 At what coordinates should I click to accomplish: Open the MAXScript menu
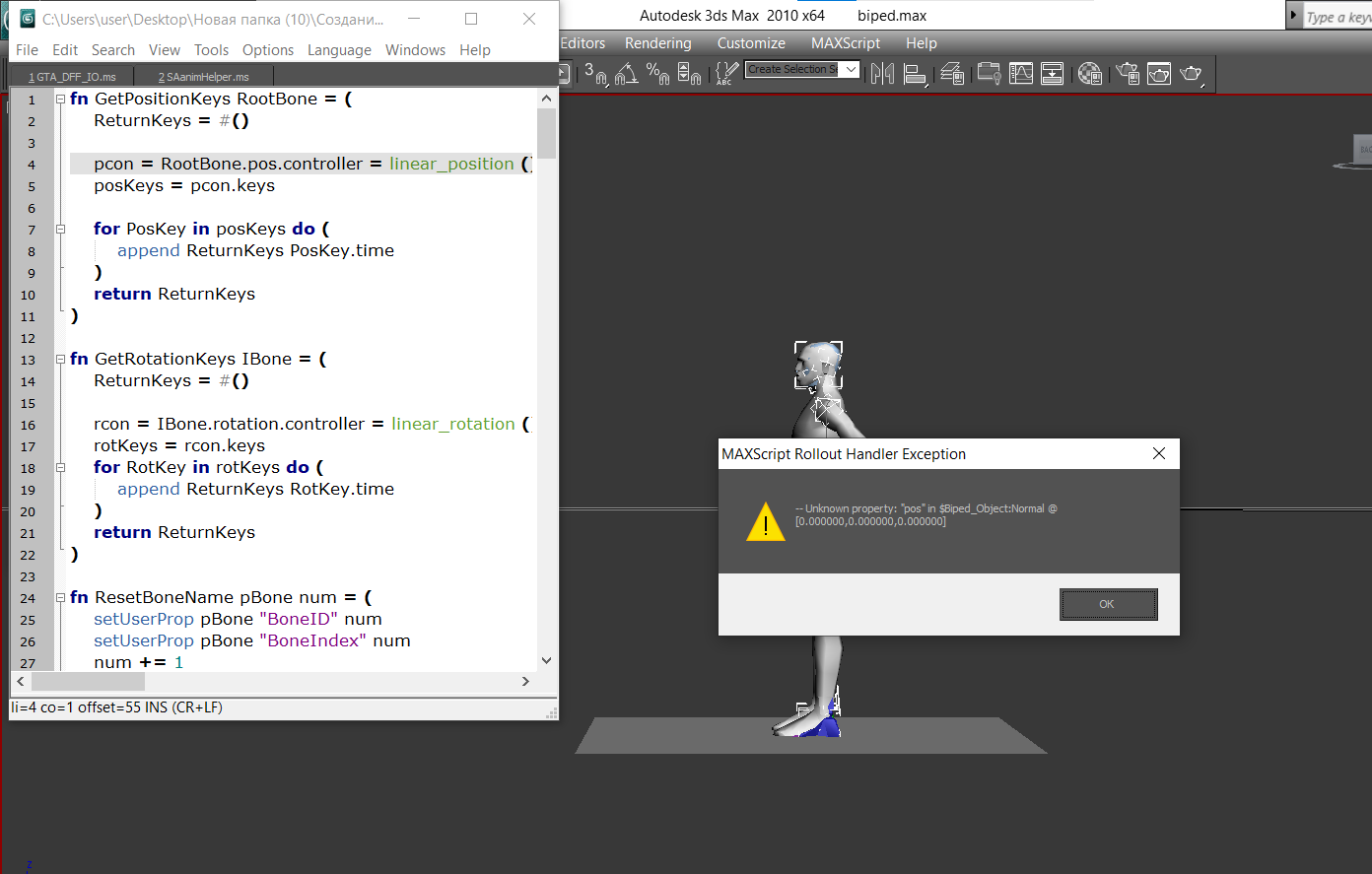point(845,43)
